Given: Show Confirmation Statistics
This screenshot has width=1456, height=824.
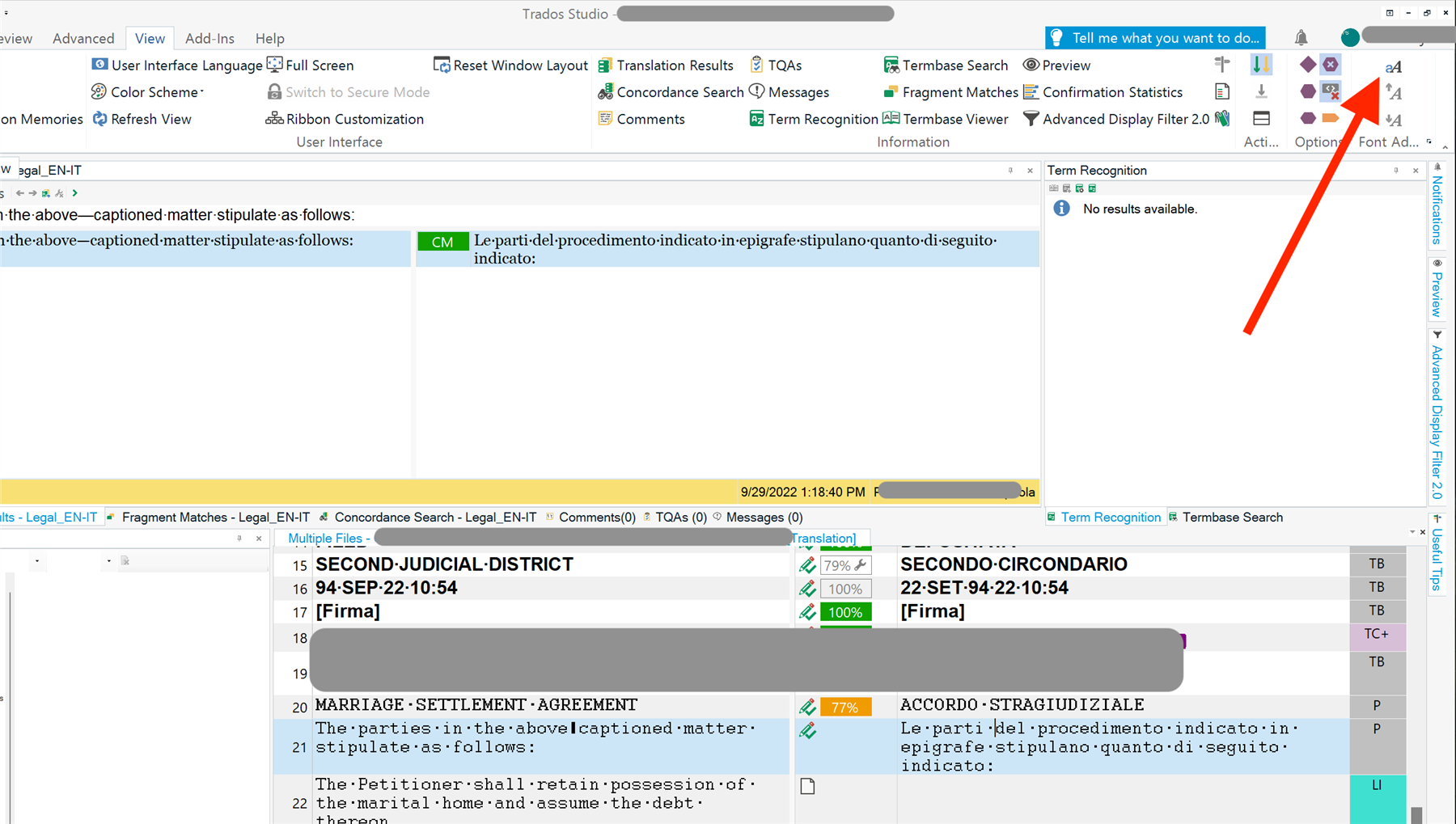Looking at the screenshot, I should click(1103, 92).
